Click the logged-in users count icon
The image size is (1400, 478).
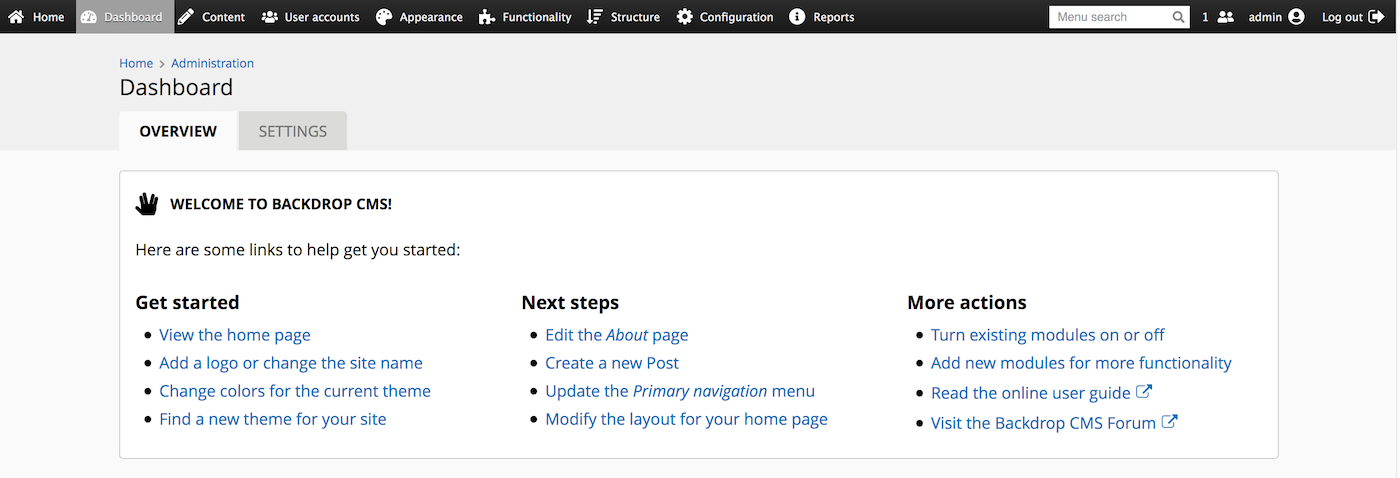click(x=1225, y=17)
